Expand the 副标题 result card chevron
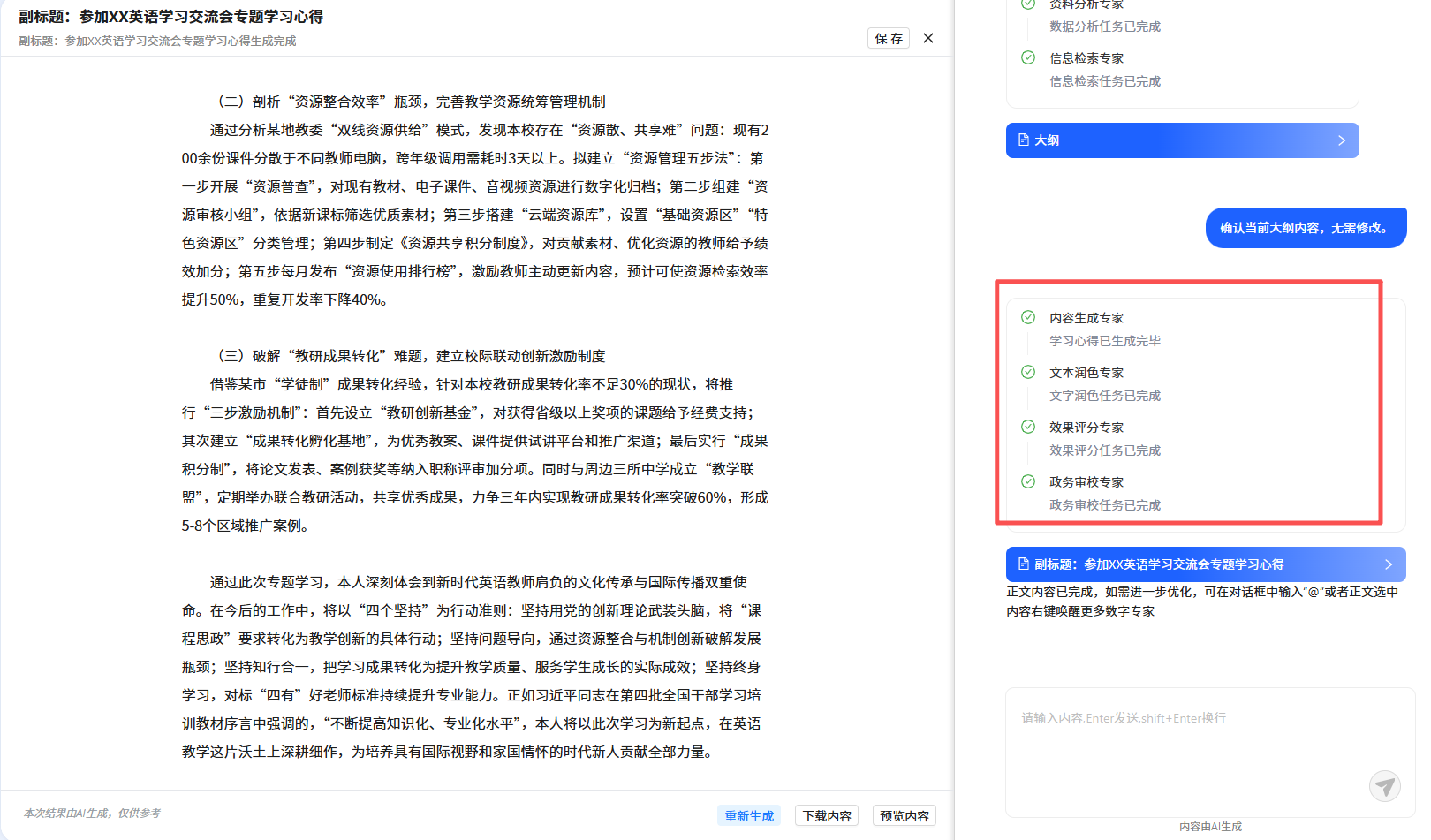 [1389, 564]
